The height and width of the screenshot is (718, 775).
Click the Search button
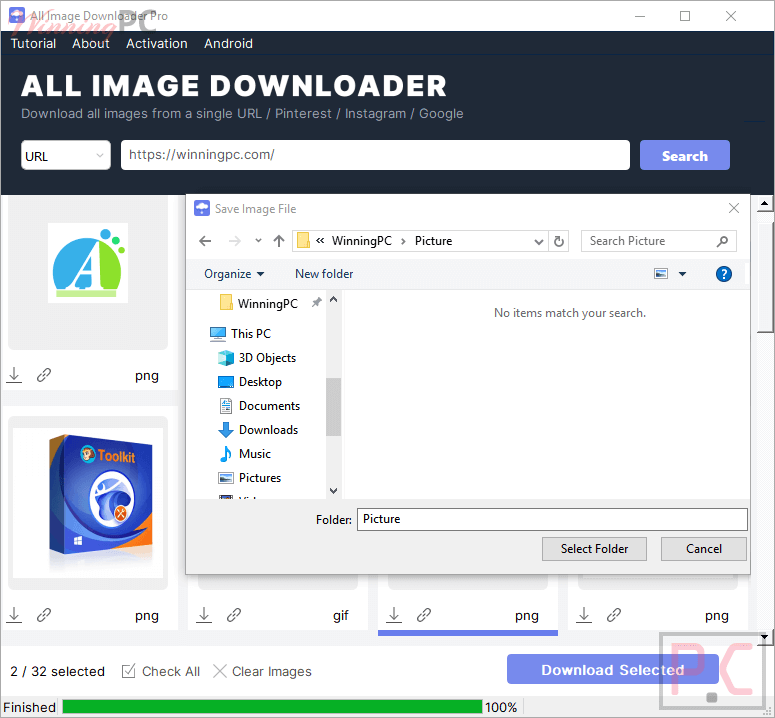[685, 155]
